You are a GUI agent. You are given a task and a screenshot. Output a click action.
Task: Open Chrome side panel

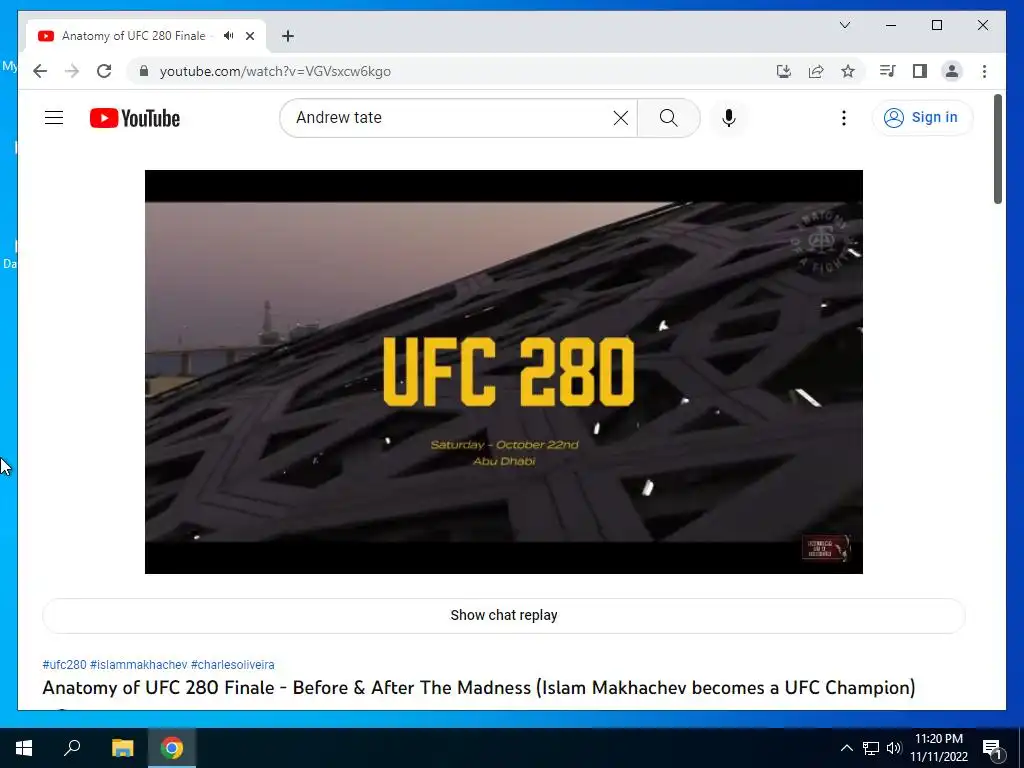920,71
